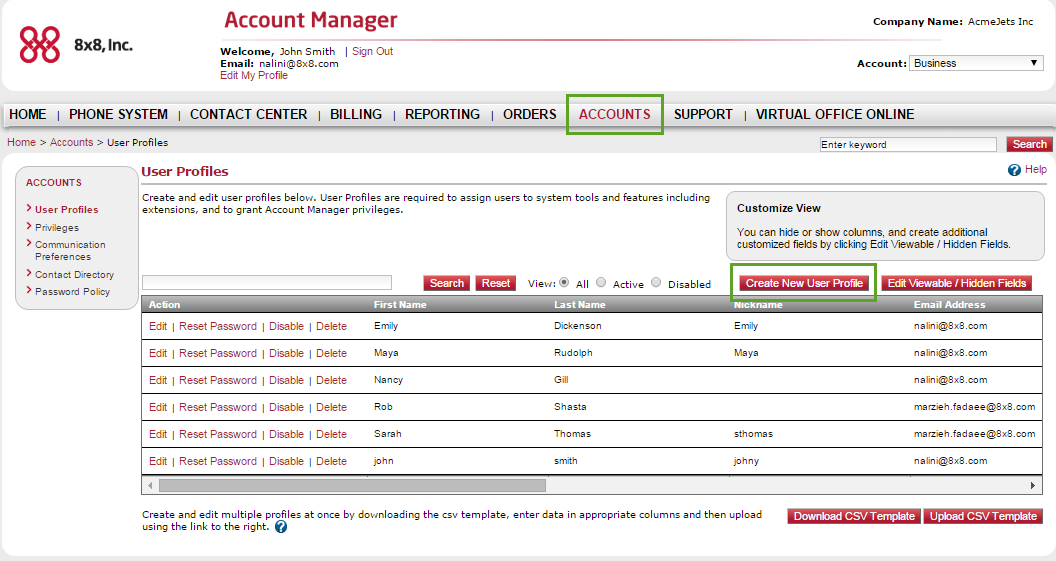1056x561 pixels.
Task: Click the table scrollbar right arrow
Action: [1033, 485]
